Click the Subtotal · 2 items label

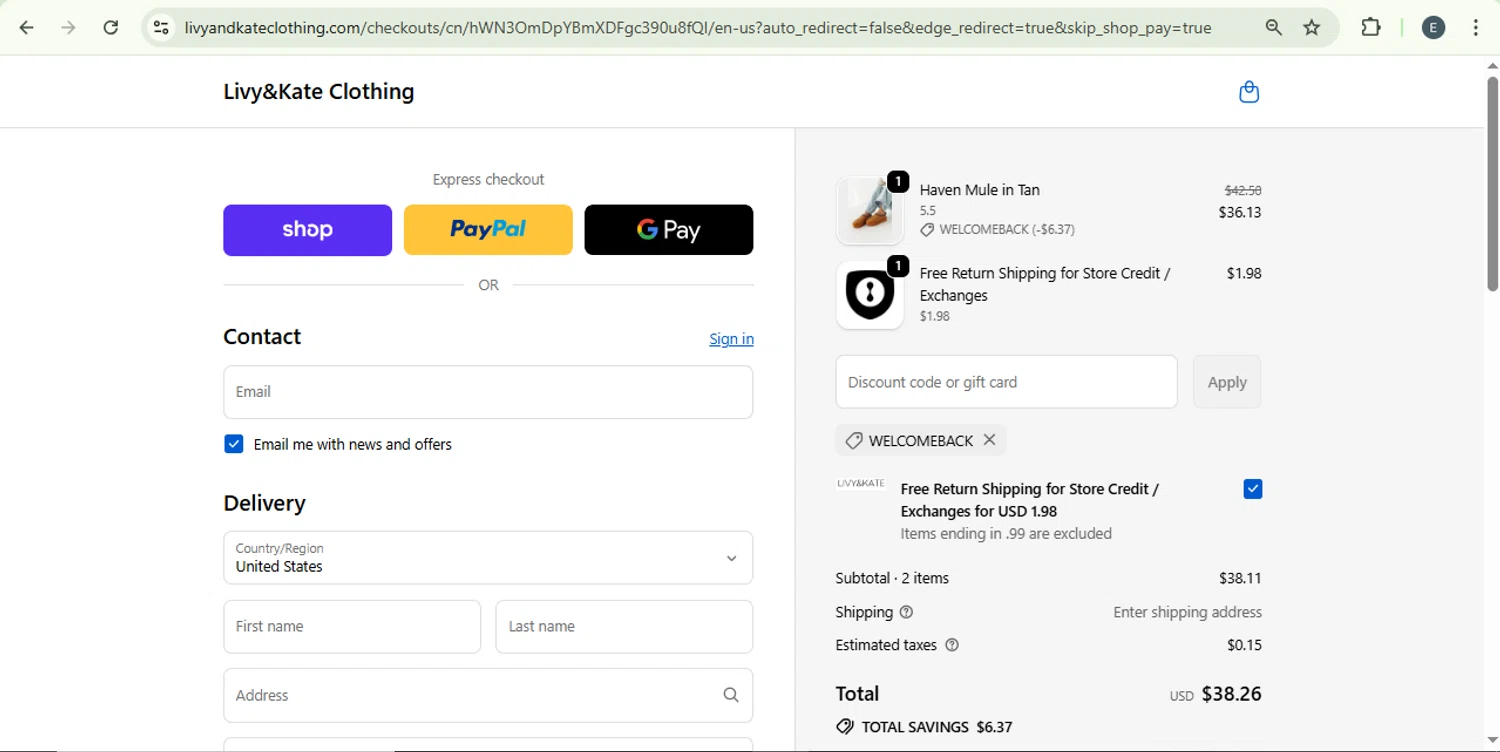[892, 578]
